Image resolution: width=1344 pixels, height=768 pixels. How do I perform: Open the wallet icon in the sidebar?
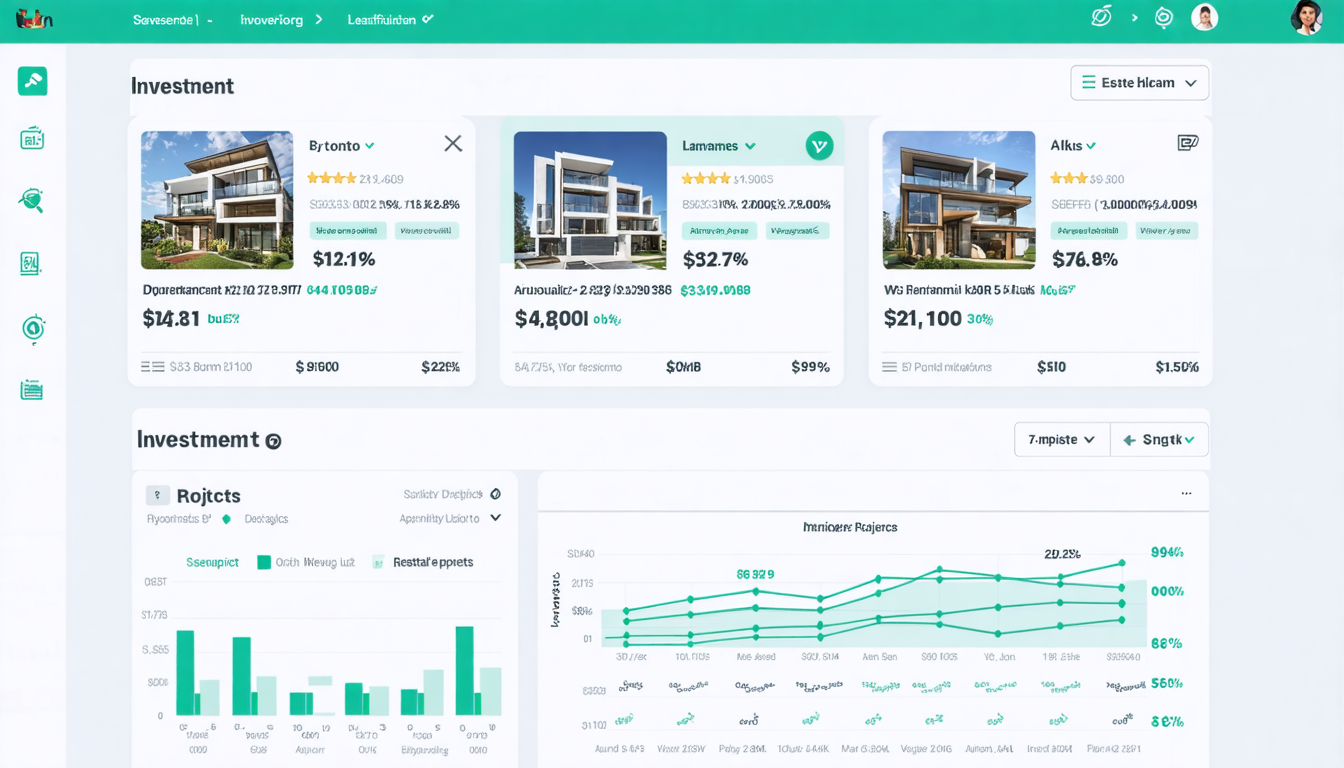click(32, 138)
